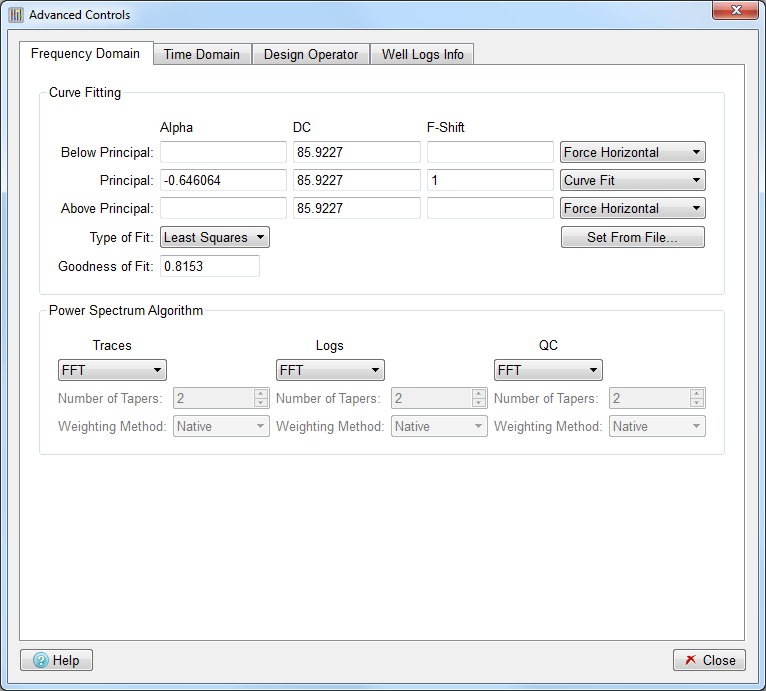
Task: Click the Principal DC field
Action: [x=357, y=180]
